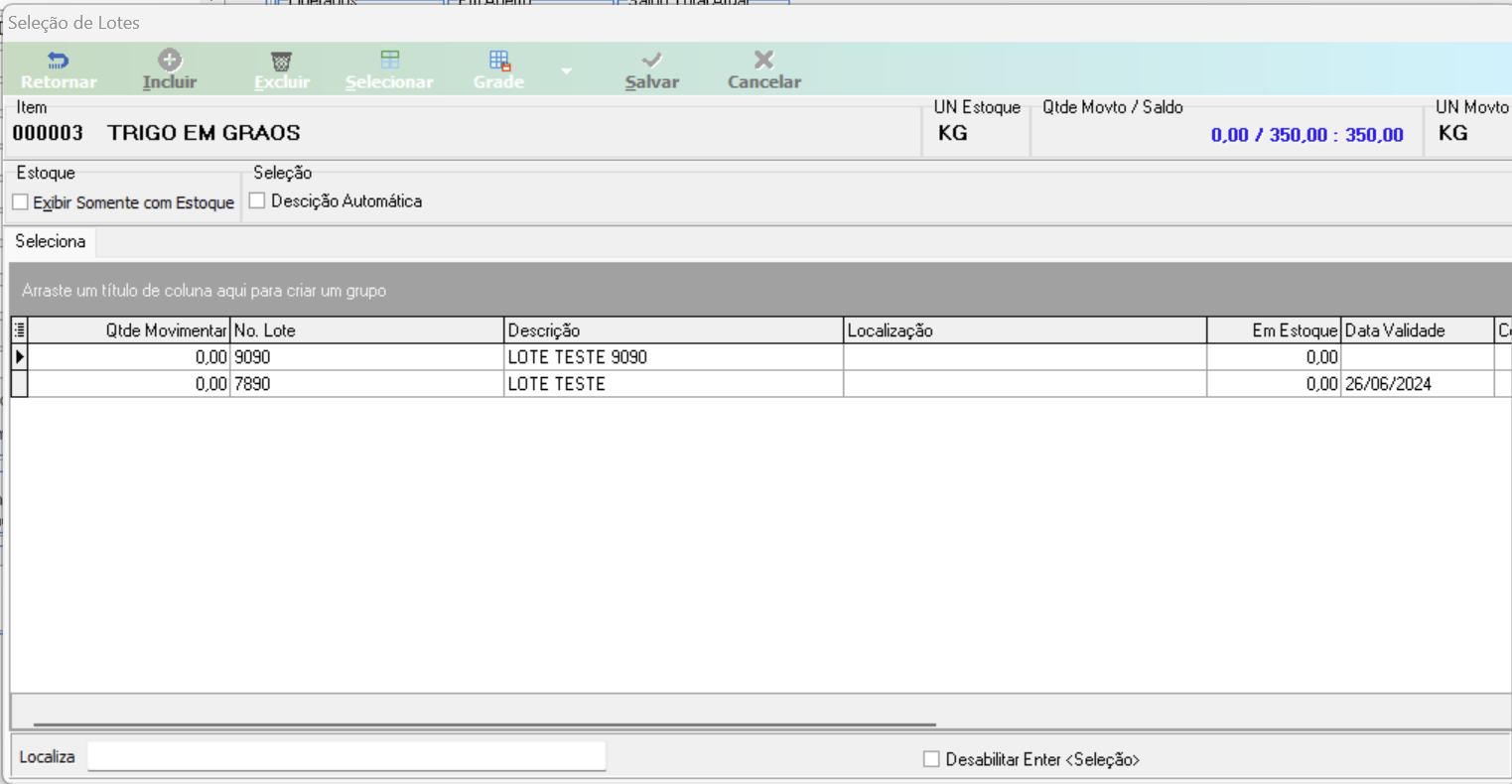Select row indicator for lote 7890
Image resolution: width=1512 pixels, height=784 pixels.
(x=19, y=384)
